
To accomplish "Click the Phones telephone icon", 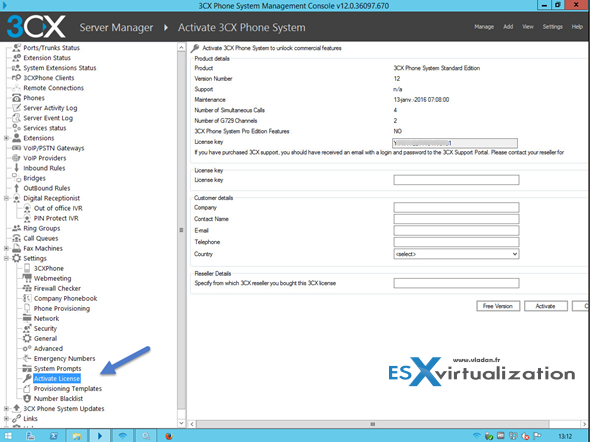I will pyautogui.click(x=16, y=98).
